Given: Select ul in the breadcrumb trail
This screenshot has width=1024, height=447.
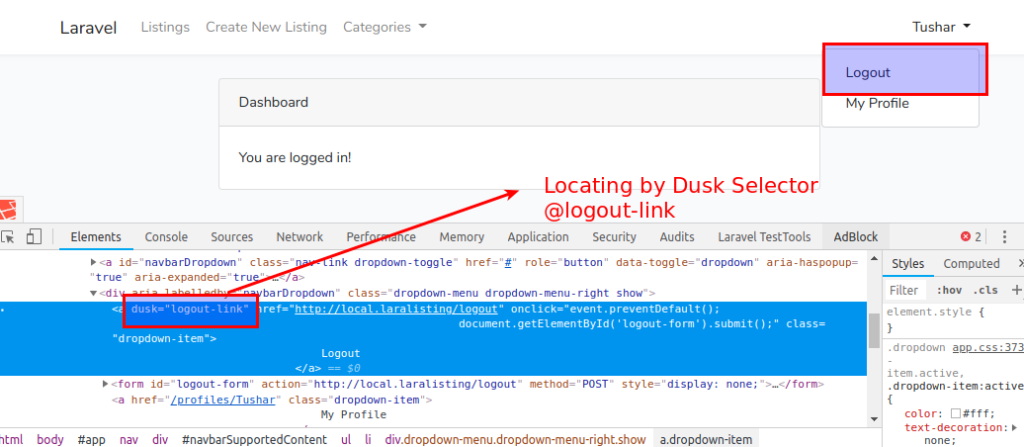Looking at the screenshot, I should pyautogui.click(x=345, y=439).
